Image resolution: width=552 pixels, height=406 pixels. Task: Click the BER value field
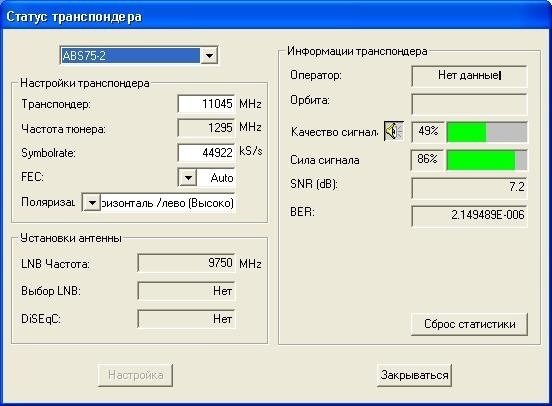point(469,216)
